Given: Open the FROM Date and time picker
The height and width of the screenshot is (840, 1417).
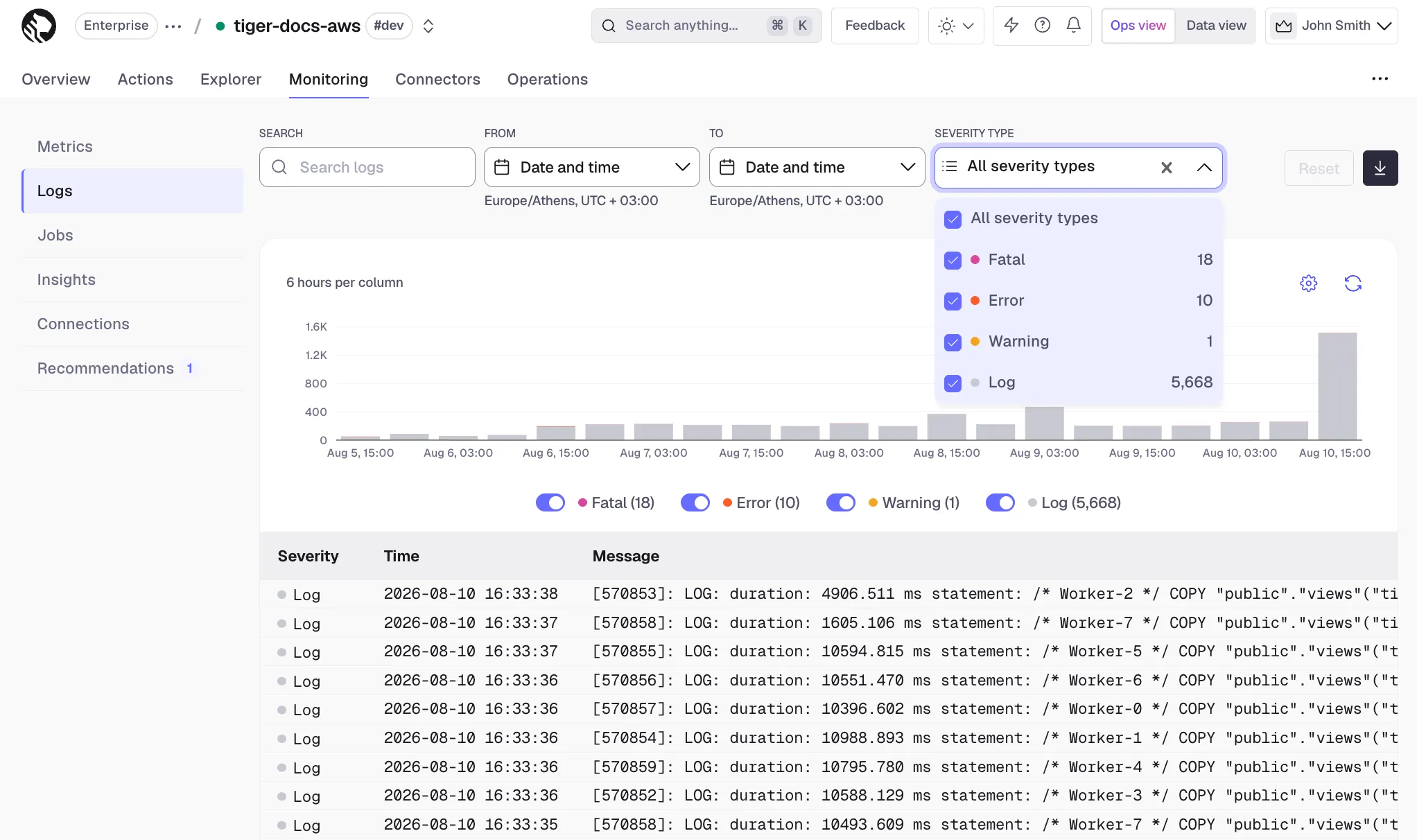Looking at the screenshot, I should click(x=592, y=167).
